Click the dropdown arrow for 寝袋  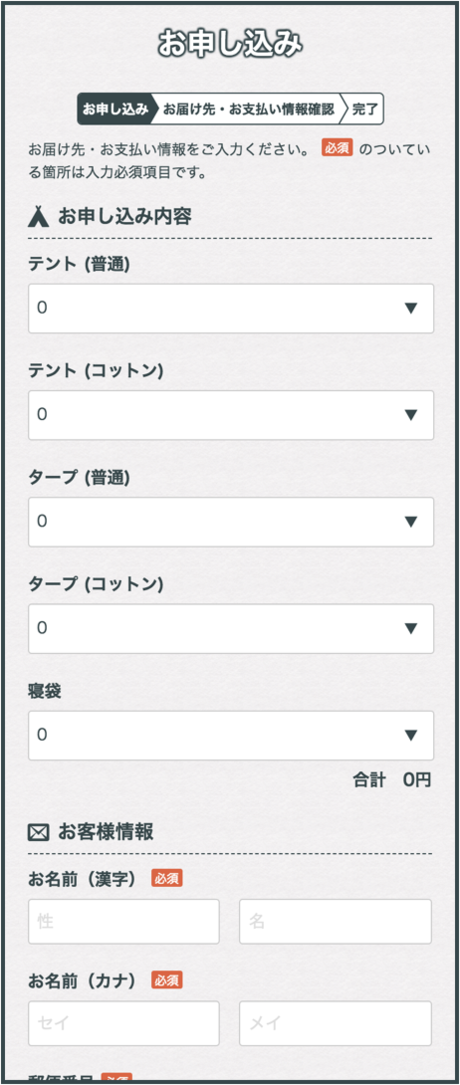[x=411, y=734]
